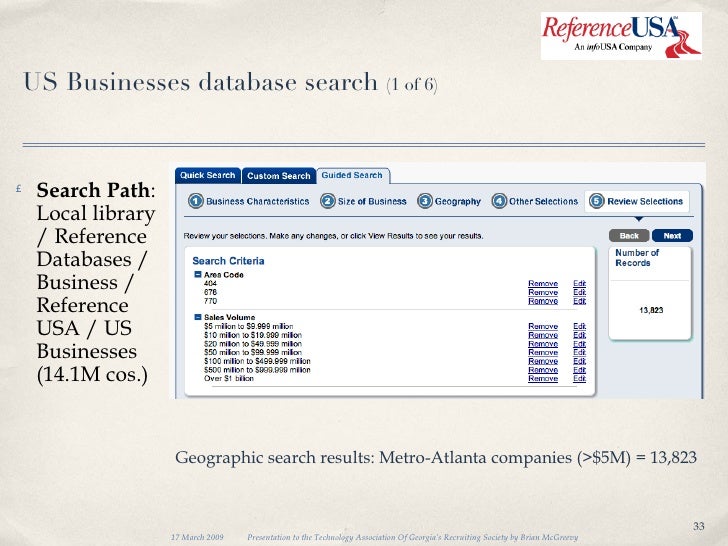Click the Next button
728x546 pixels.
tap(672, 235)
